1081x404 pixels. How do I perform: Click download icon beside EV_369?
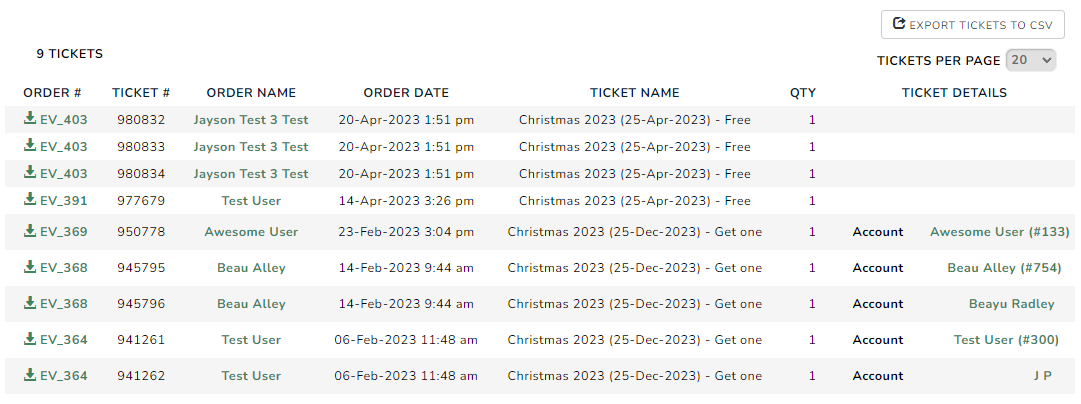(30, 231)
